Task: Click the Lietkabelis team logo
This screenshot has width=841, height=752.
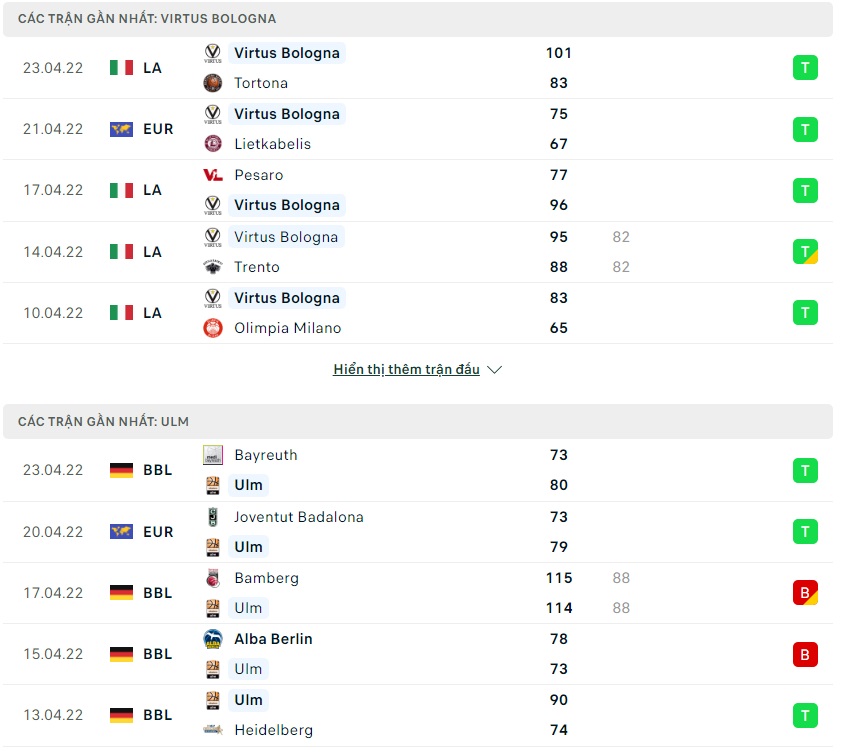Action: click(212, 144)
